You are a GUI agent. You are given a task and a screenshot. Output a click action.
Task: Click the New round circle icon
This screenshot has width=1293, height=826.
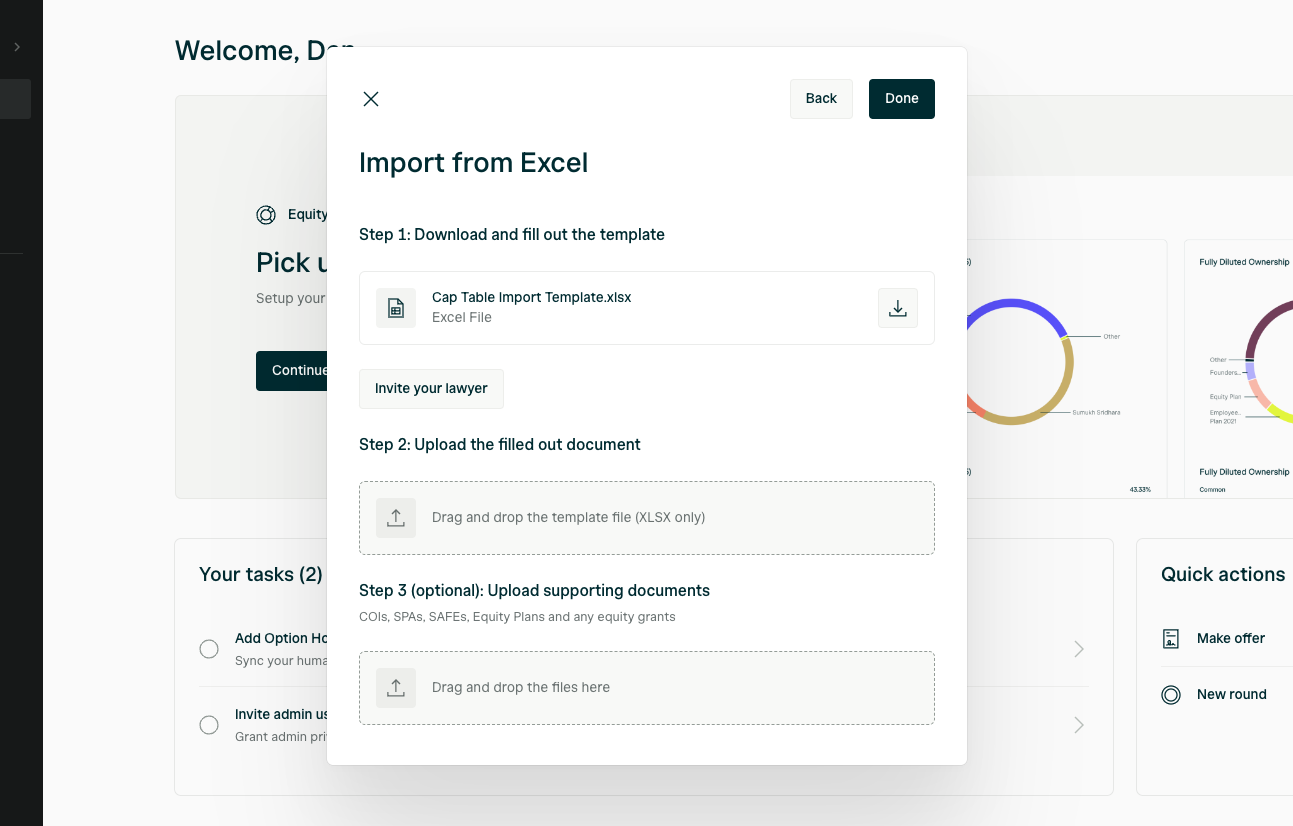pyautogui.click(x=1171, y=694)
